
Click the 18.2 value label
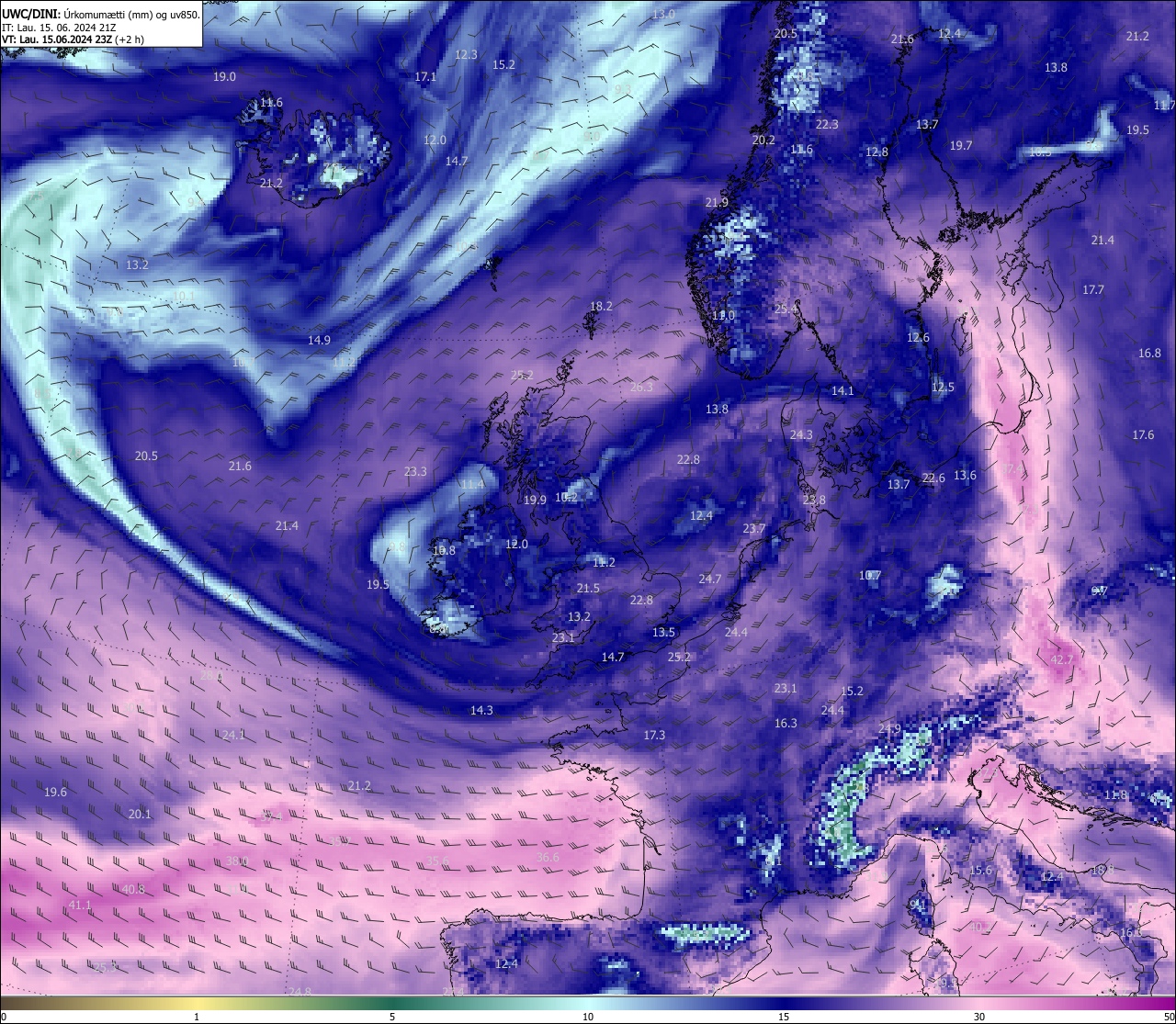coord(601,307)
